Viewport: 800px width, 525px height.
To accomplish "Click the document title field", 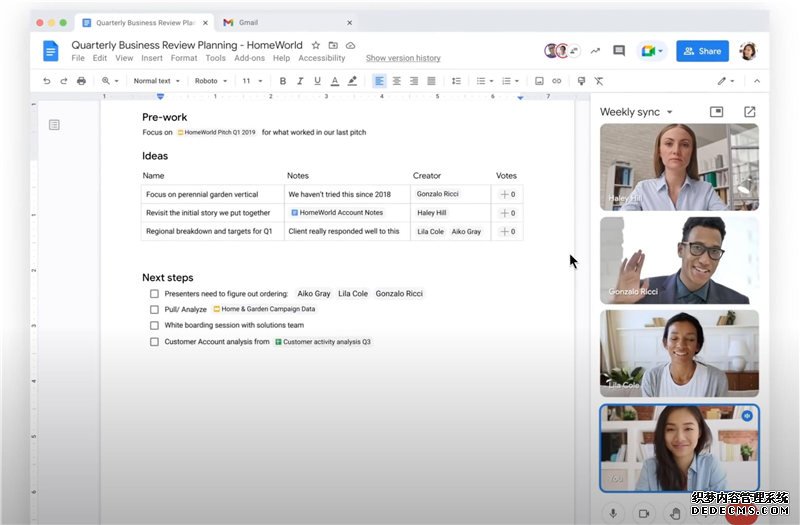I will tap(187, 45).
